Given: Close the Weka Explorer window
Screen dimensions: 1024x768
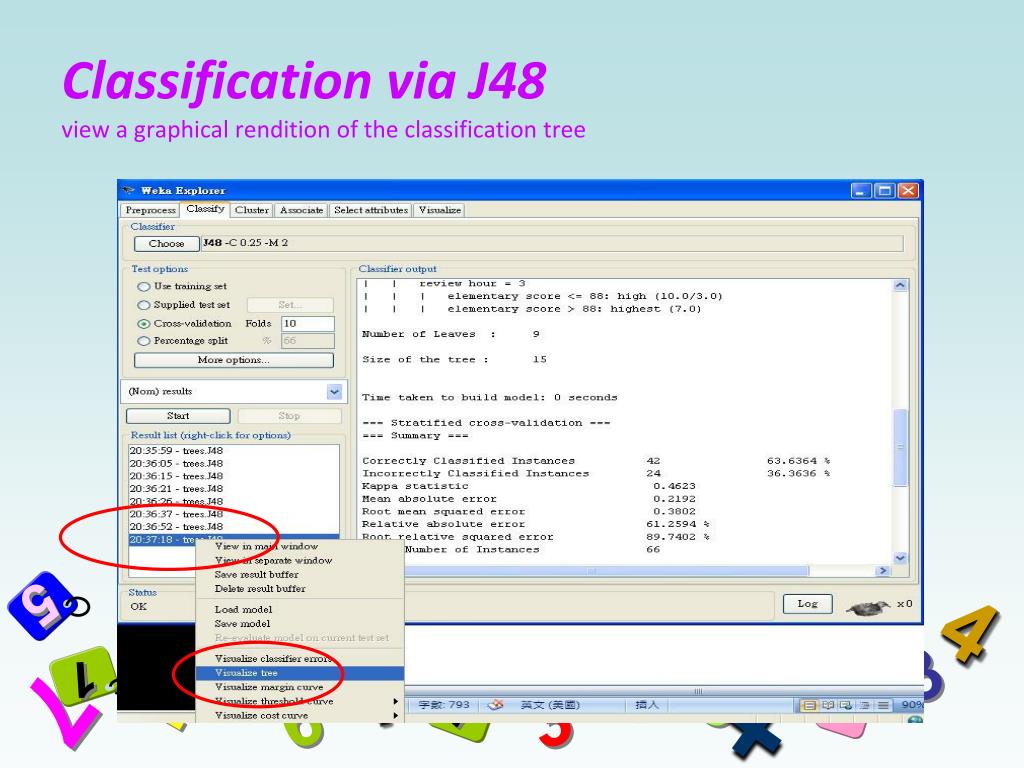Looking at the screenshot, I should [x=908, y=191].
